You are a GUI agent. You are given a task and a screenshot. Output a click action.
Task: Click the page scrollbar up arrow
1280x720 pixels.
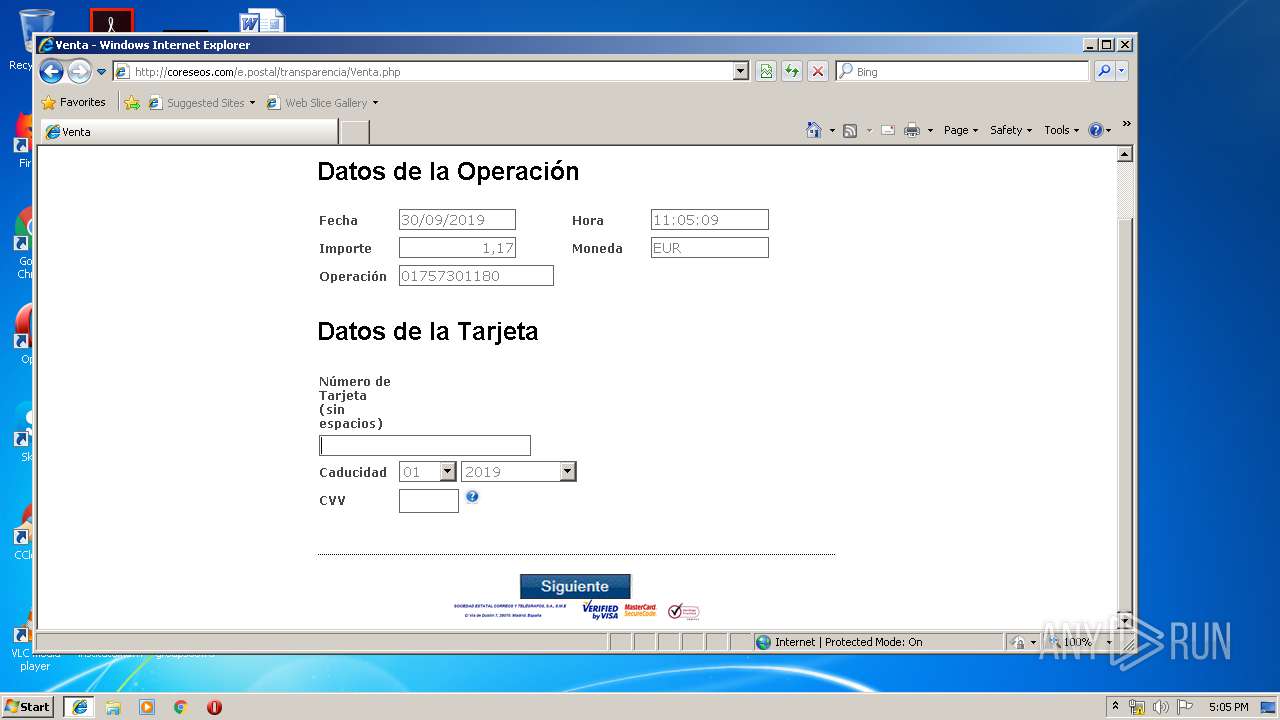point(1125,154)
